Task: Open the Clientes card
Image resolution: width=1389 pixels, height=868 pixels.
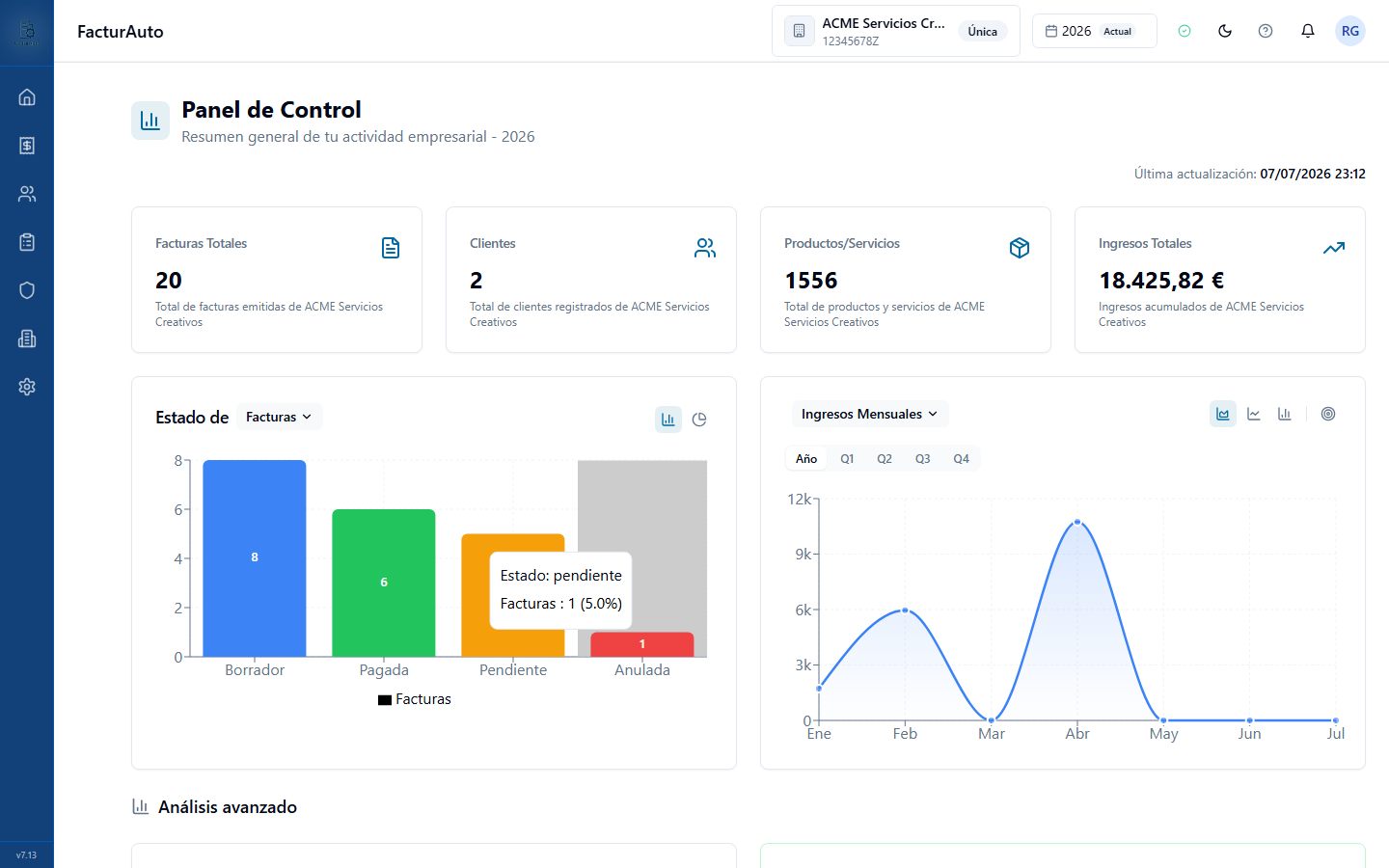Action: click(591, 280)
